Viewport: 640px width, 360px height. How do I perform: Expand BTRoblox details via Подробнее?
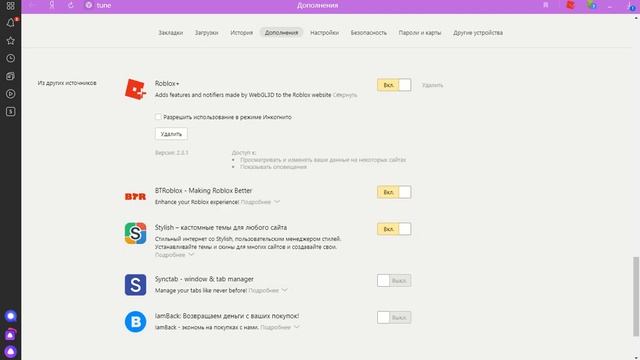[260, 202]
